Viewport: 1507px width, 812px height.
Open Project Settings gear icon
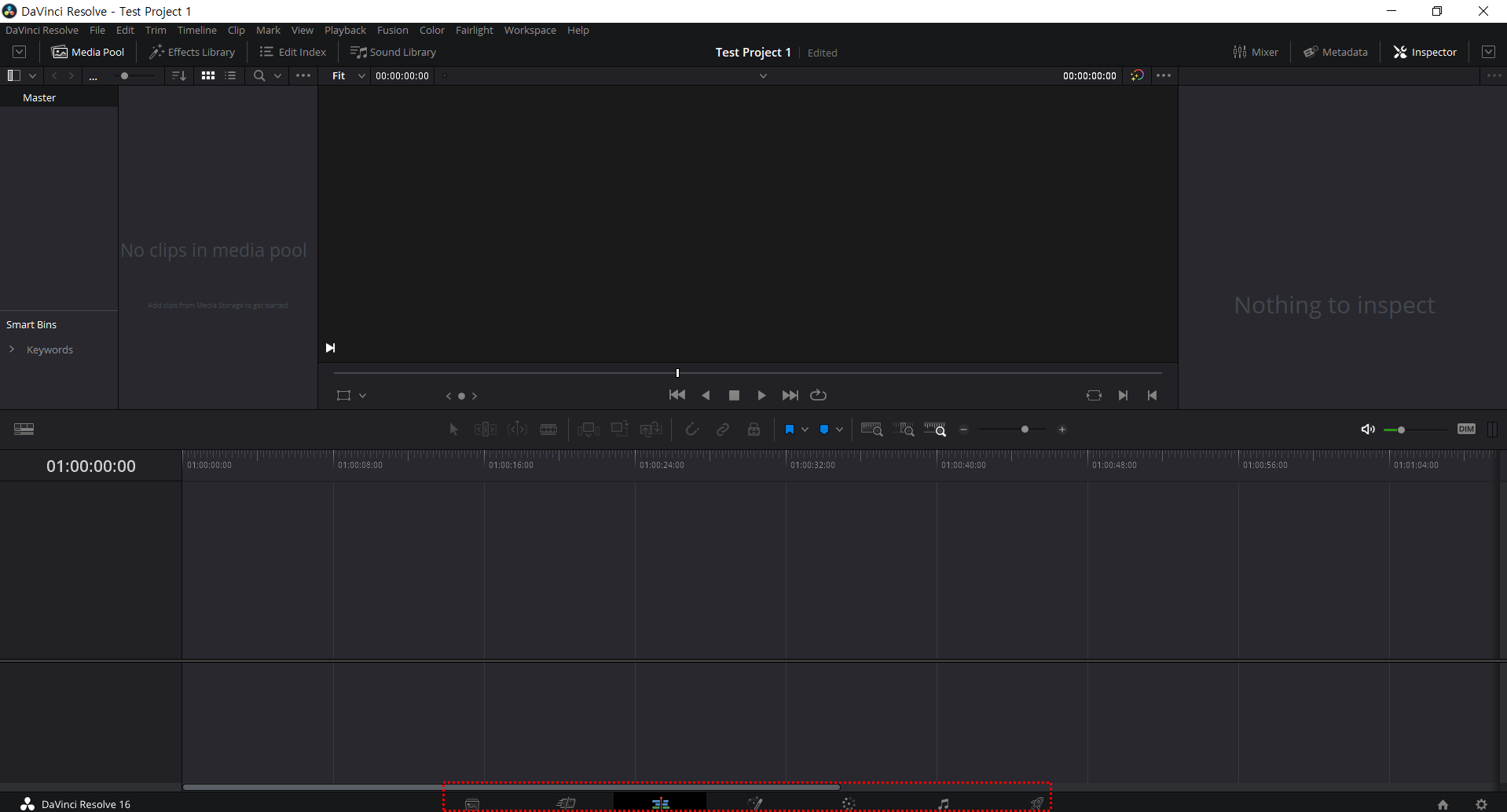1481,804
